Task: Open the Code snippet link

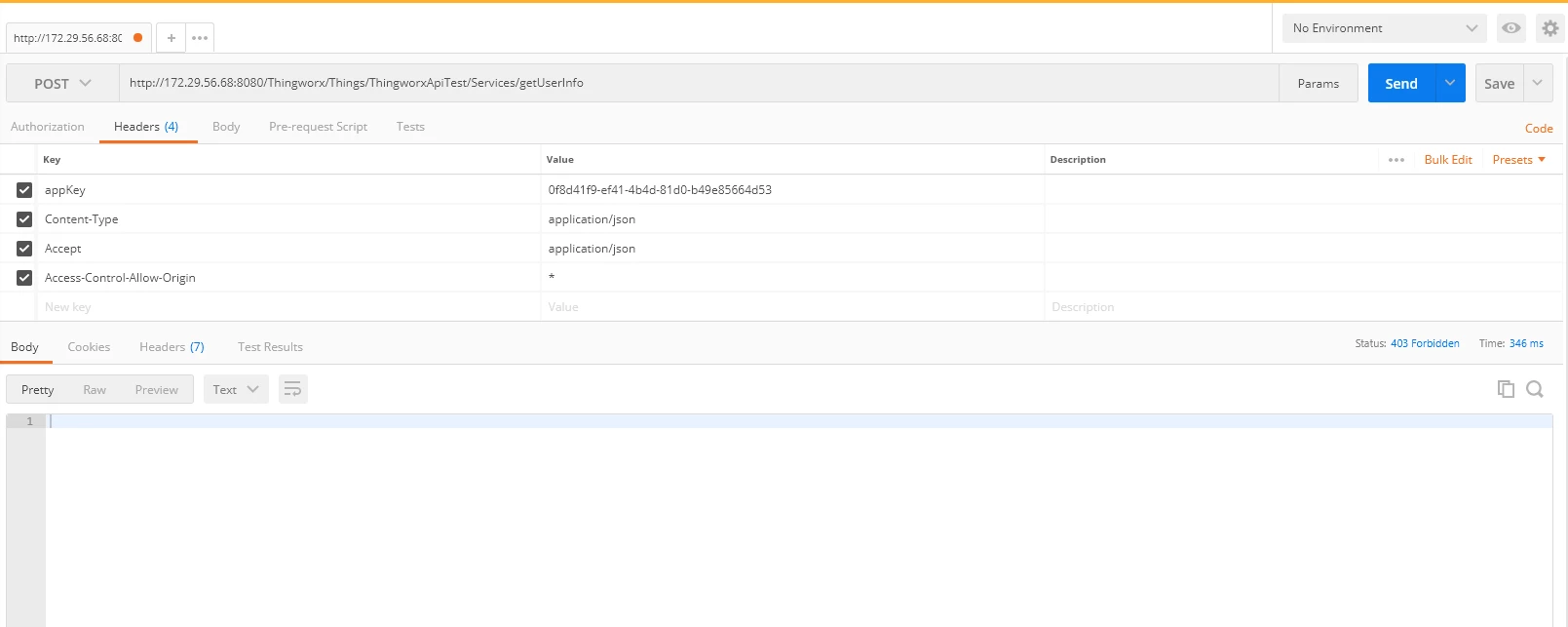Action: [1539, 128]
